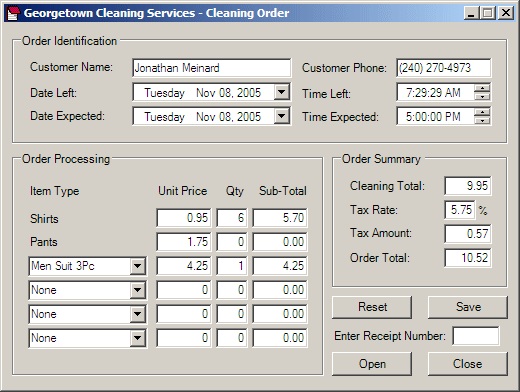Click the 'Unit Price' column header
Image resolution: width=520 pixels, height=392 pixels.
click(183, 191)
